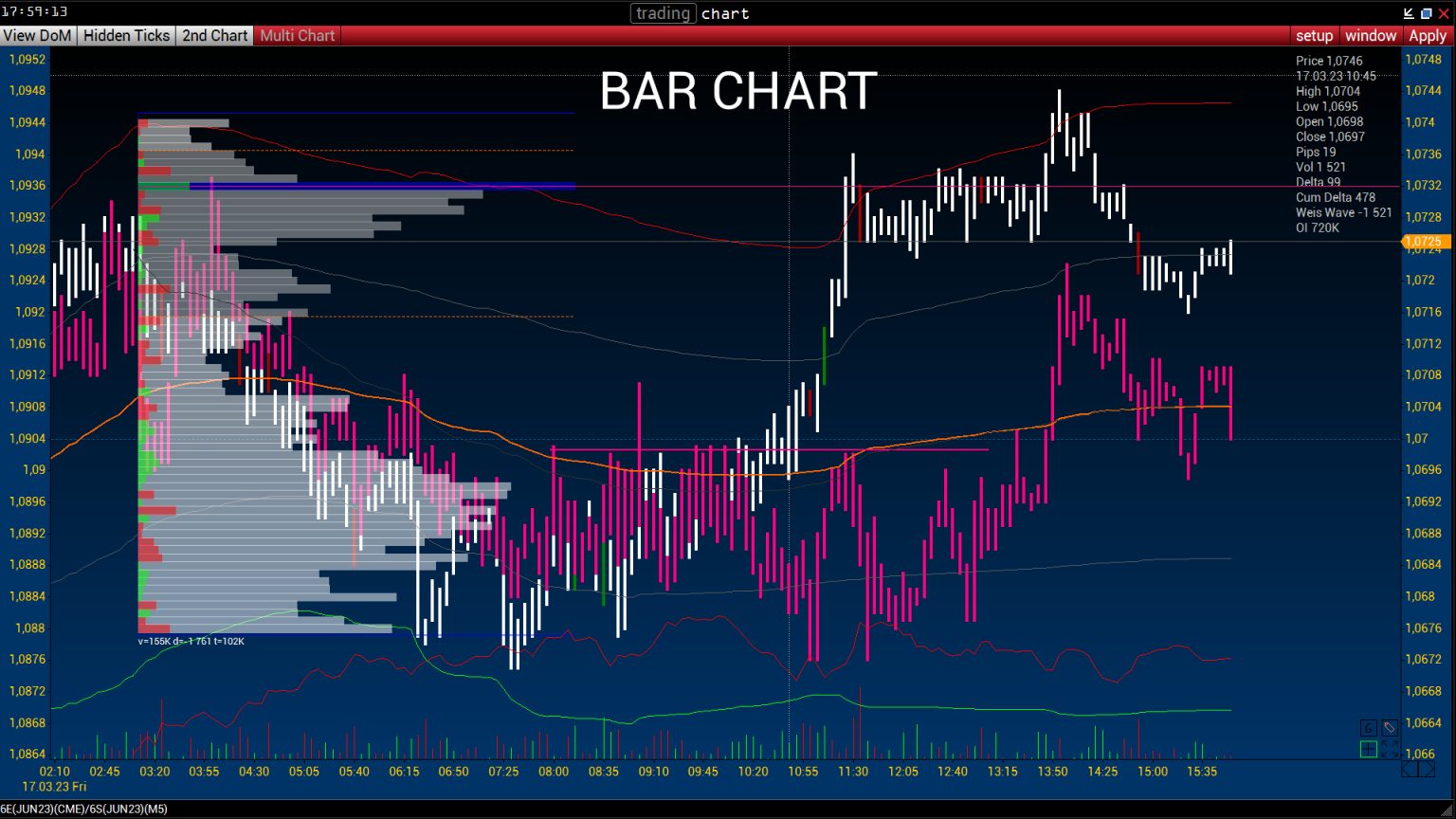The image size is (1456, 819).
Task: Click the blue bar in the volume profile
Action: click(379, 186)
